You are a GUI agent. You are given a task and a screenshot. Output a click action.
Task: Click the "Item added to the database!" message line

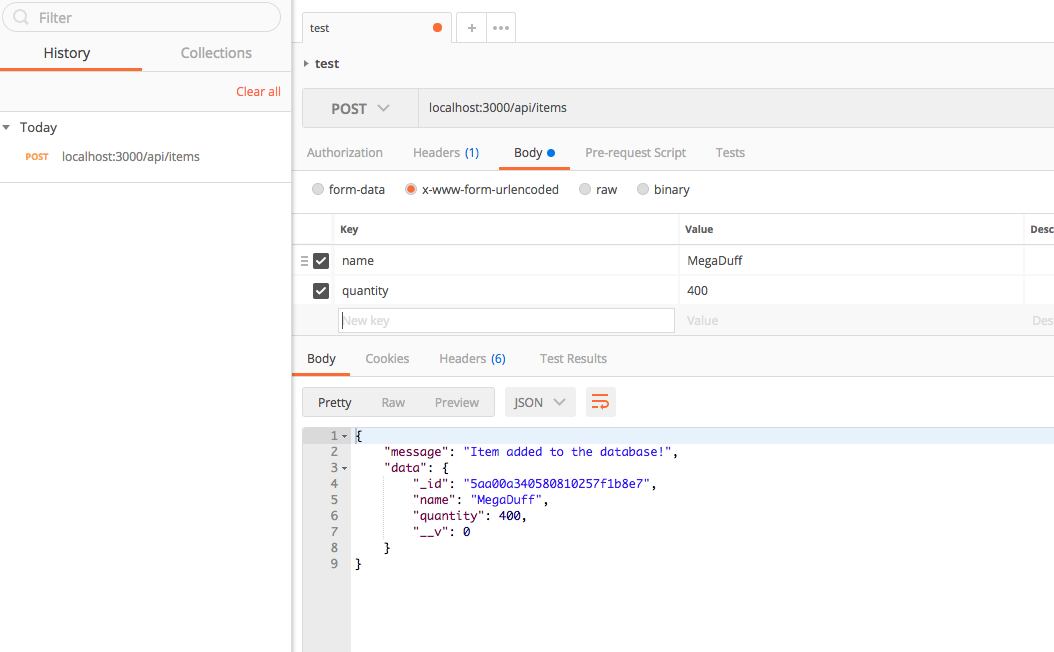pyautogui.click(x=531, y=452)
